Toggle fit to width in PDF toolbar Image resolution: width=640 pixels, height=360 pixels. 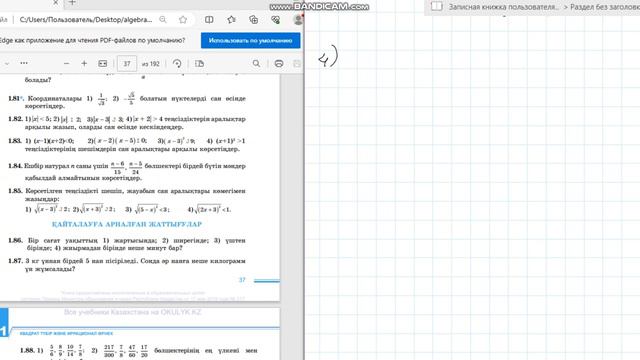pyautogui.click(x=102, y=64)
